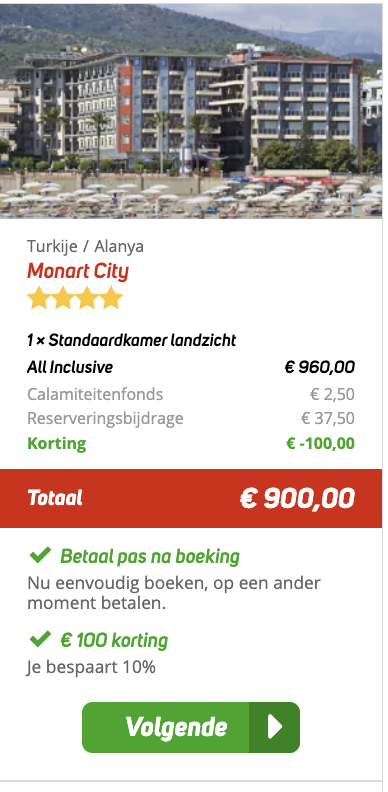This screenshot has width=388, height=792.
Task: Click the Reserveringsbijdrage cost line
Action: coord(191,419)
